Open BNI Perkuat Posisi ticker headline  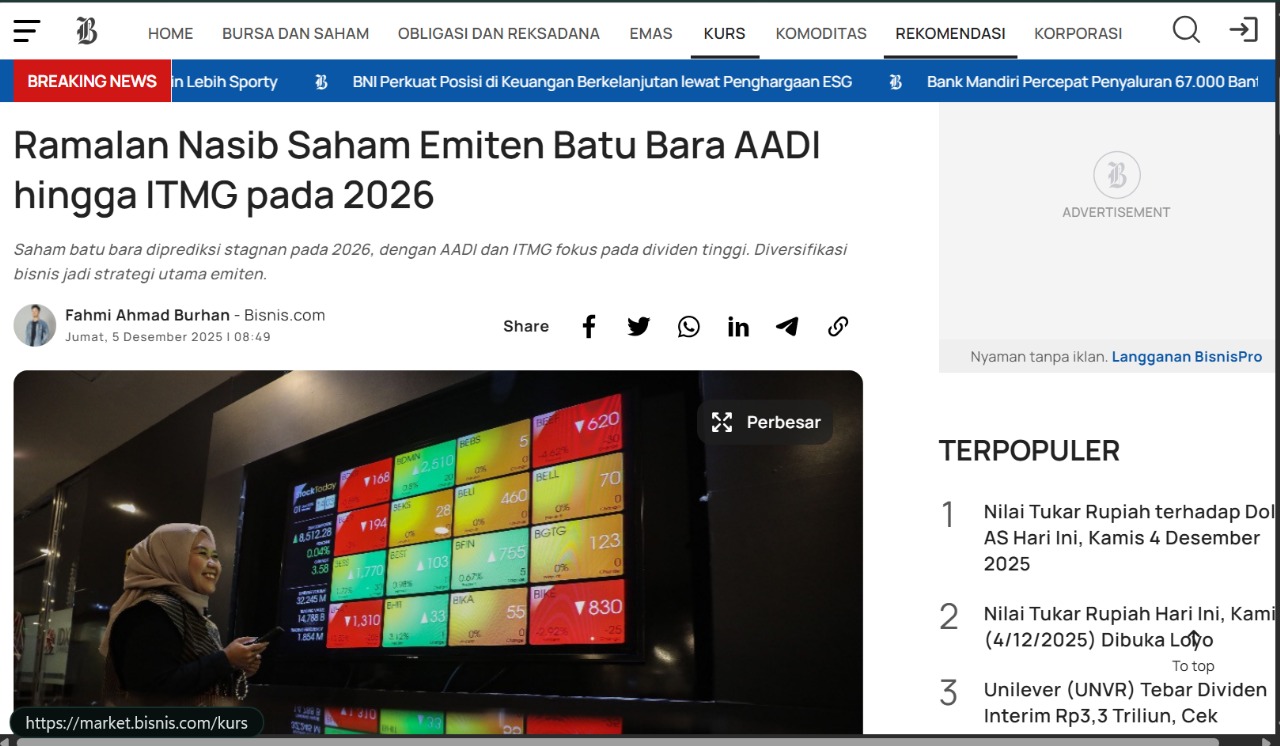click(x=603, y=82)
